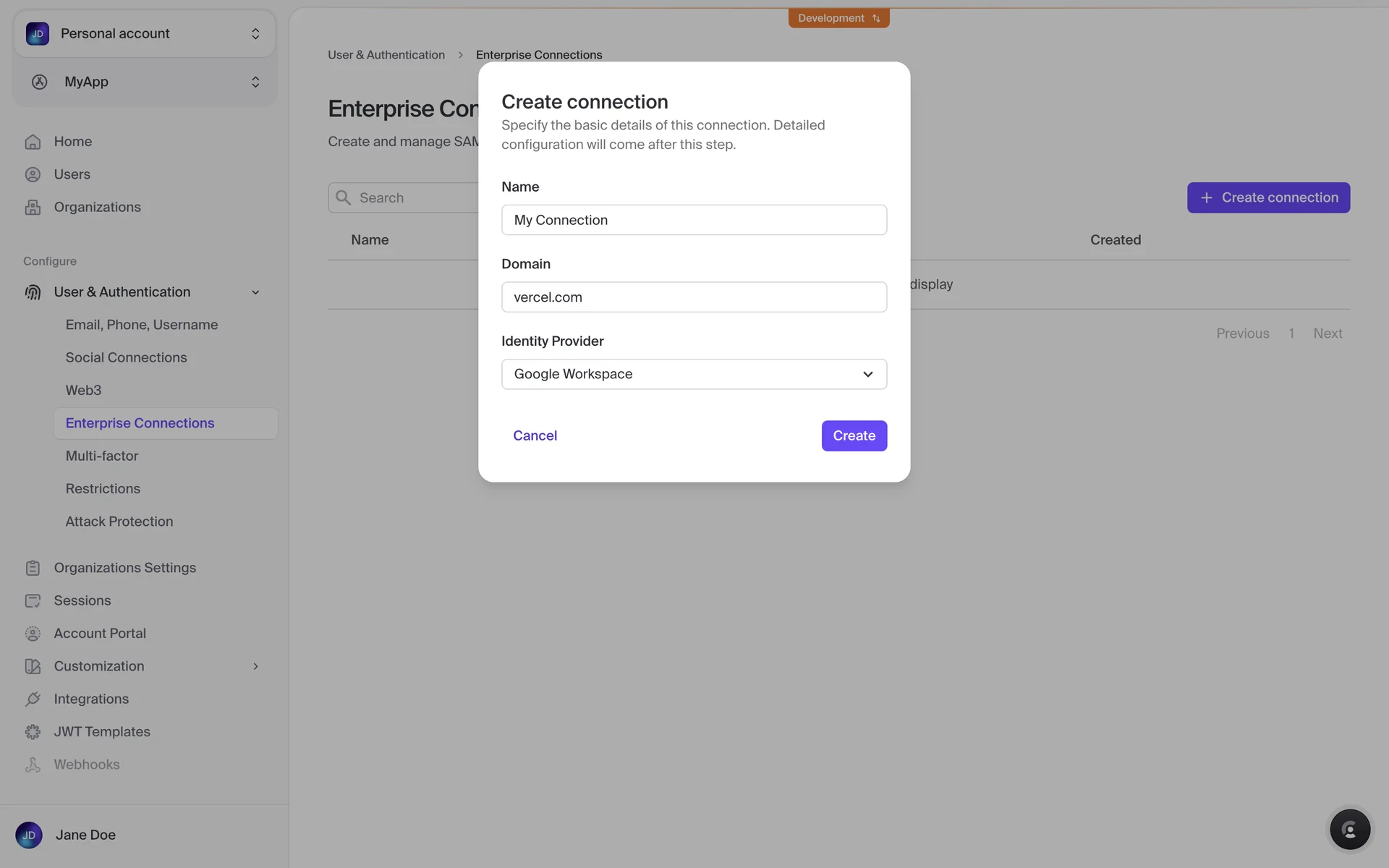Open the MyApp application switcher
Image resolution: width=1389 pixels, height=868 pixels.
point(145,82)
